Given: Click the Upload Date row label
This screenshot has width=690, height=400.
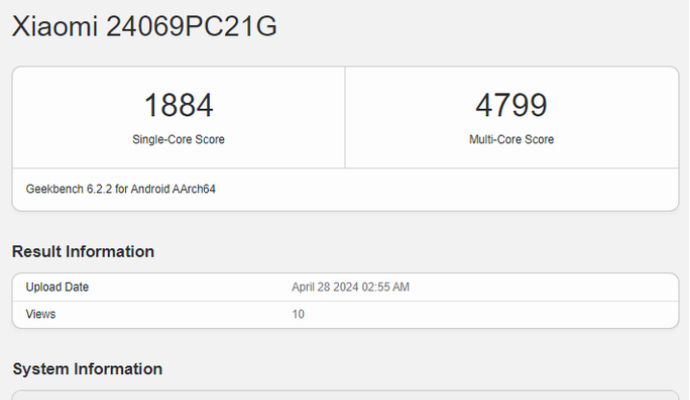Looking at the screenshot, I should [x=57, y=287].
